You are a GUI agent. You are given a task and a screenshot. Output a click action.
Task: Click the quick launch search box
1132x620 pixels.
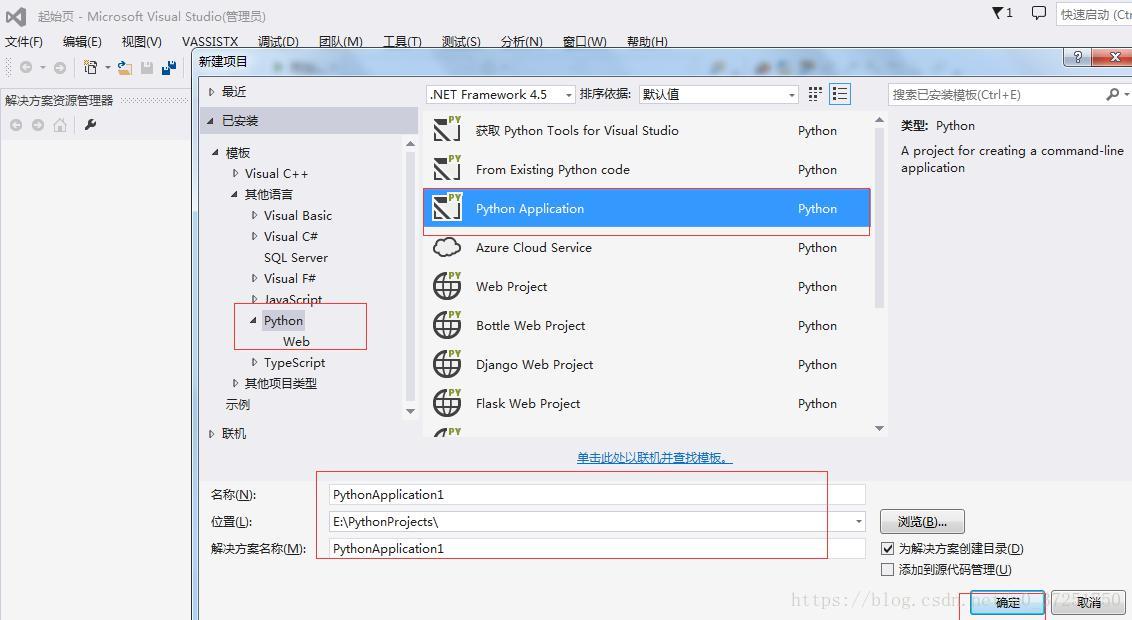[1094, 14]
